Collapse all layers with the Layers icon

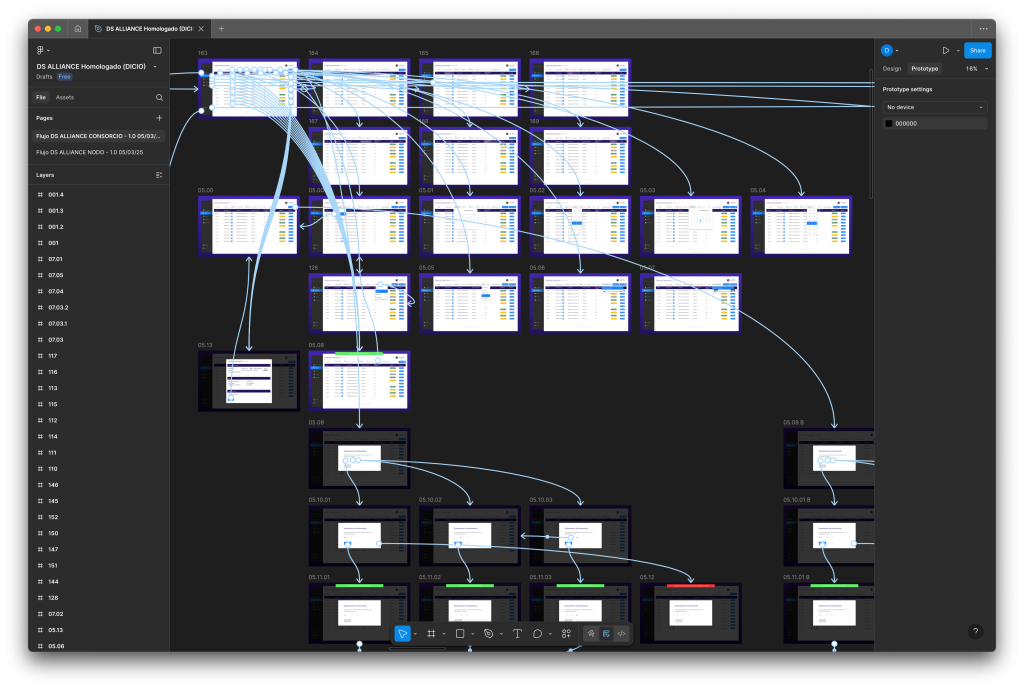[159, 175]
